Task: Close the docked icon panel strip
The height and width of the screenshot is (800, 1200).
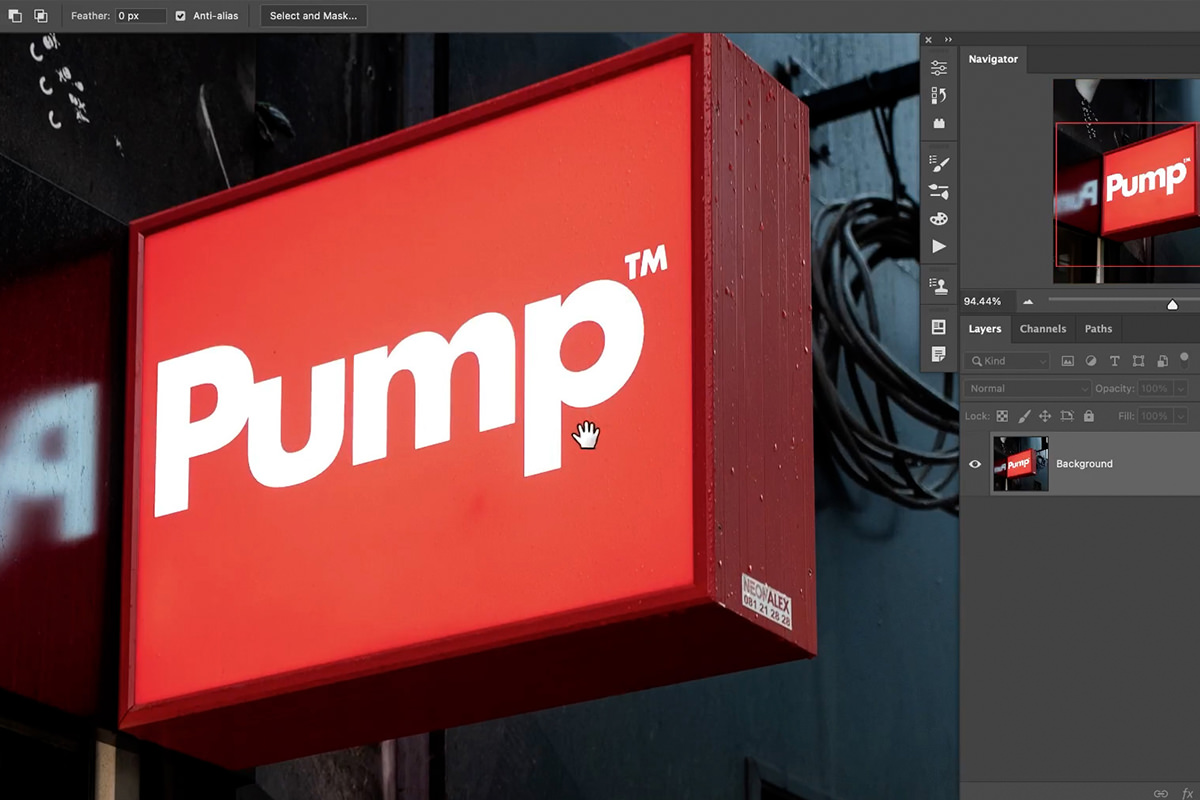Action: [928, 40]
